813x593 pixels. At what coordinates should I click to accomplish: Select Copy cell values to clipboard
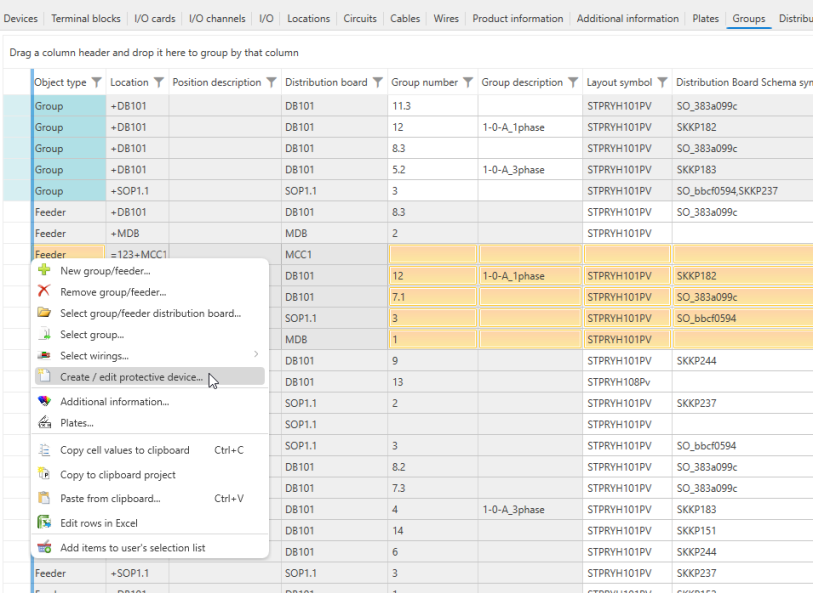tap(124, 450)
